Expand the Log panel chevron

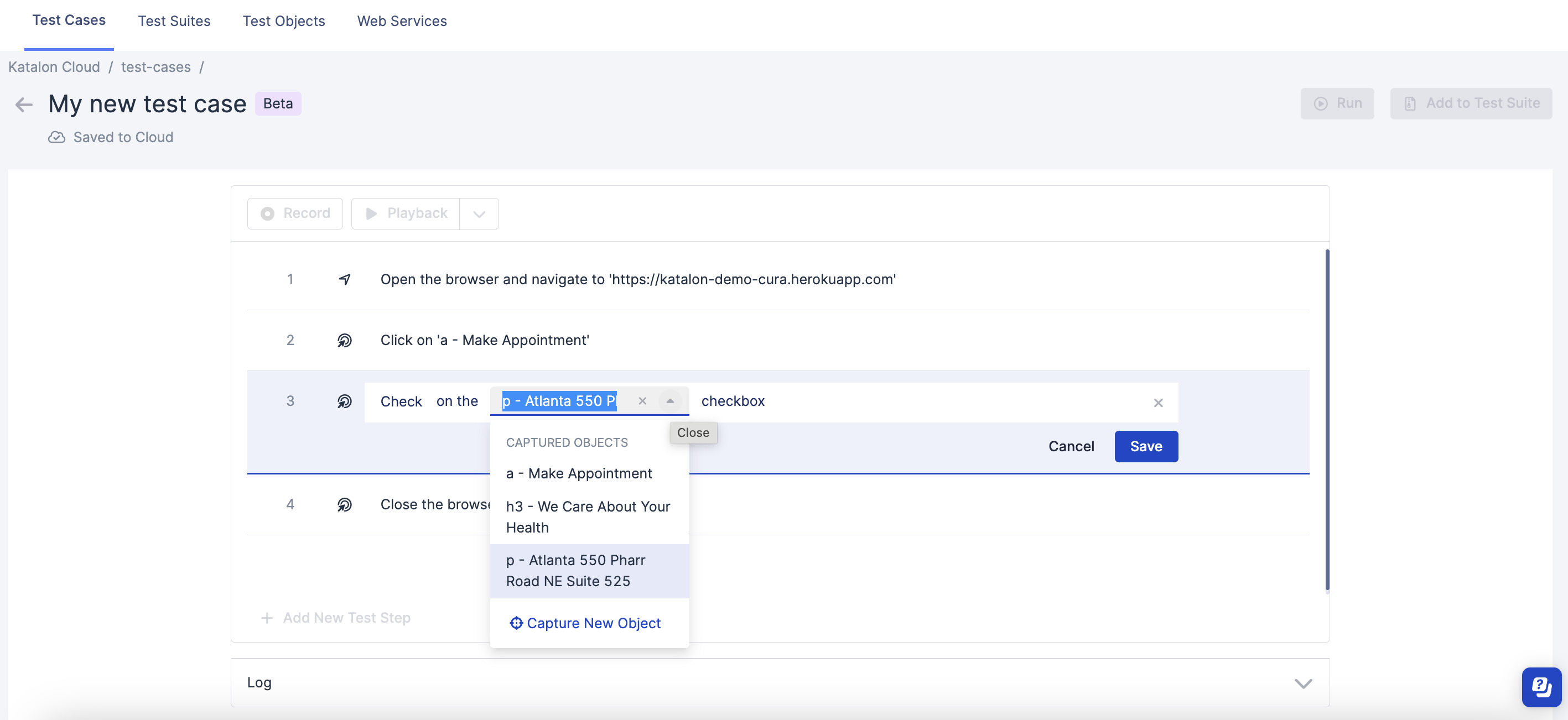point(1302,684)
